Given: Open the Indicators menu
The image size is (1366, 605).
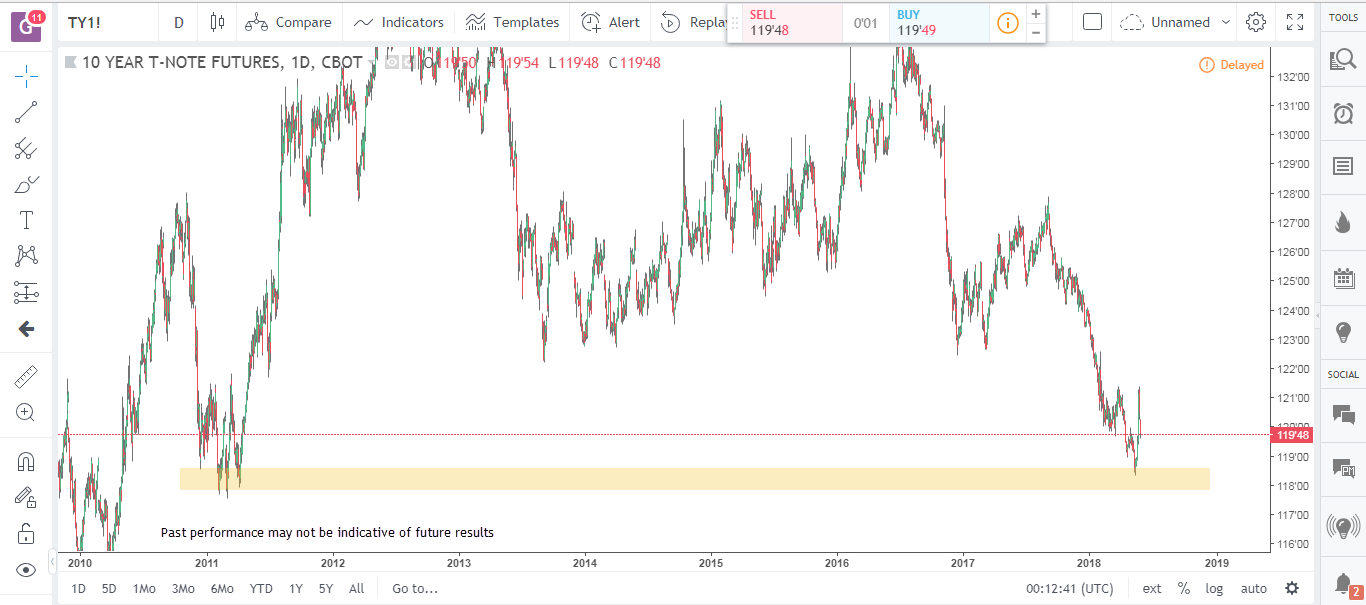Looking at the screenshot, I should 399,22.
